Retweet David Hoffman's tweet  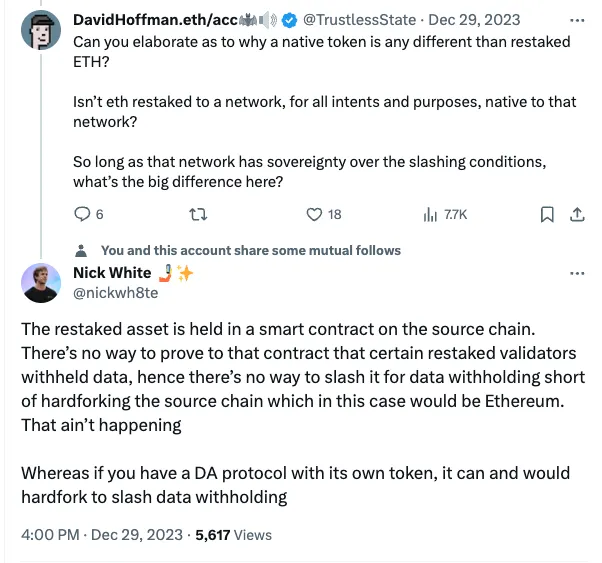(198, 214)
